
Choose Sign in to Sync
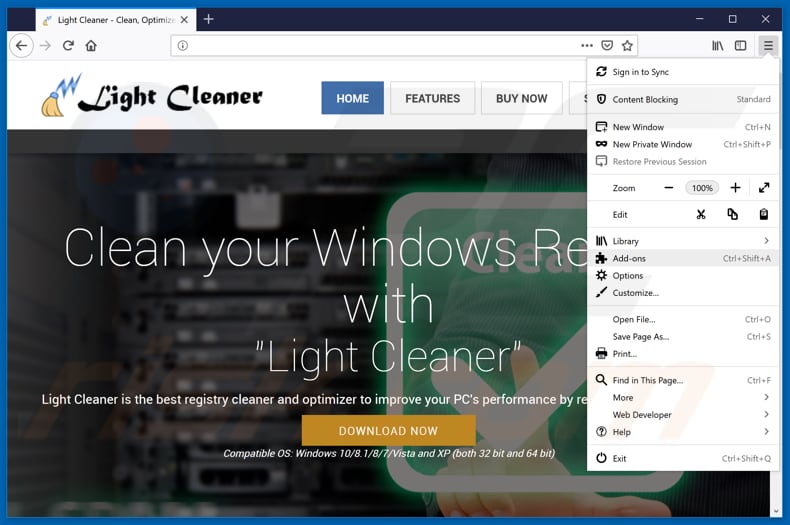[683, 72]
